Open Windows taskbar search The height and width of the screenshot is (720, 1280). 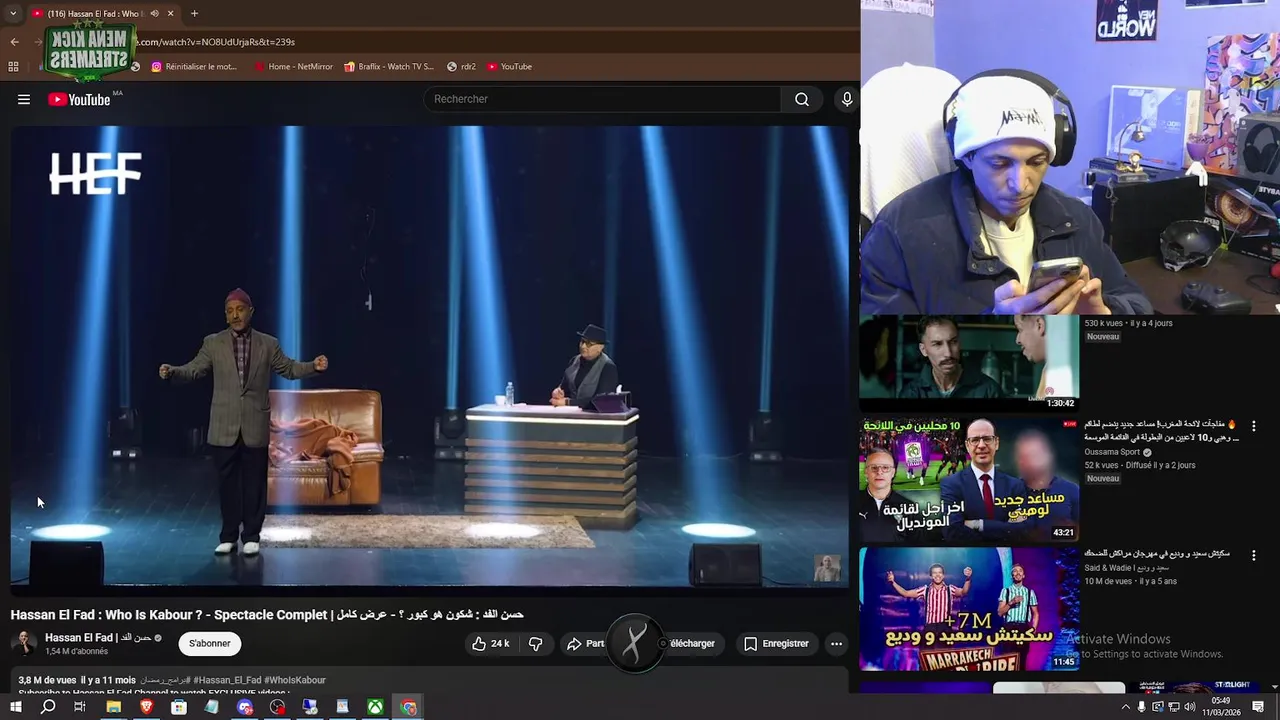[48, 707]
